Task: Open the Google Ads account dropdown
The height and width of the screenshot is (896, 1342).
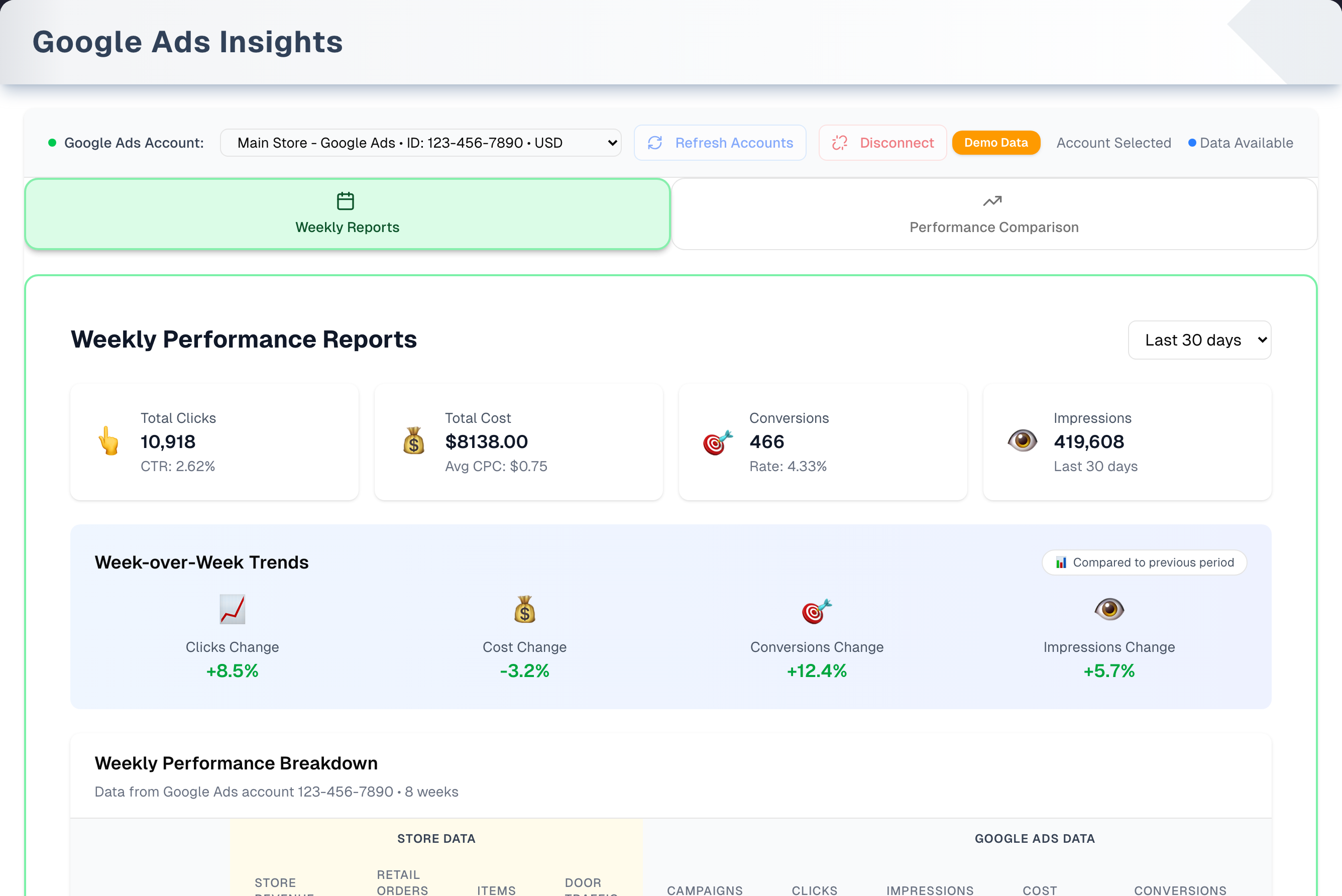Action: pos(420,143)
